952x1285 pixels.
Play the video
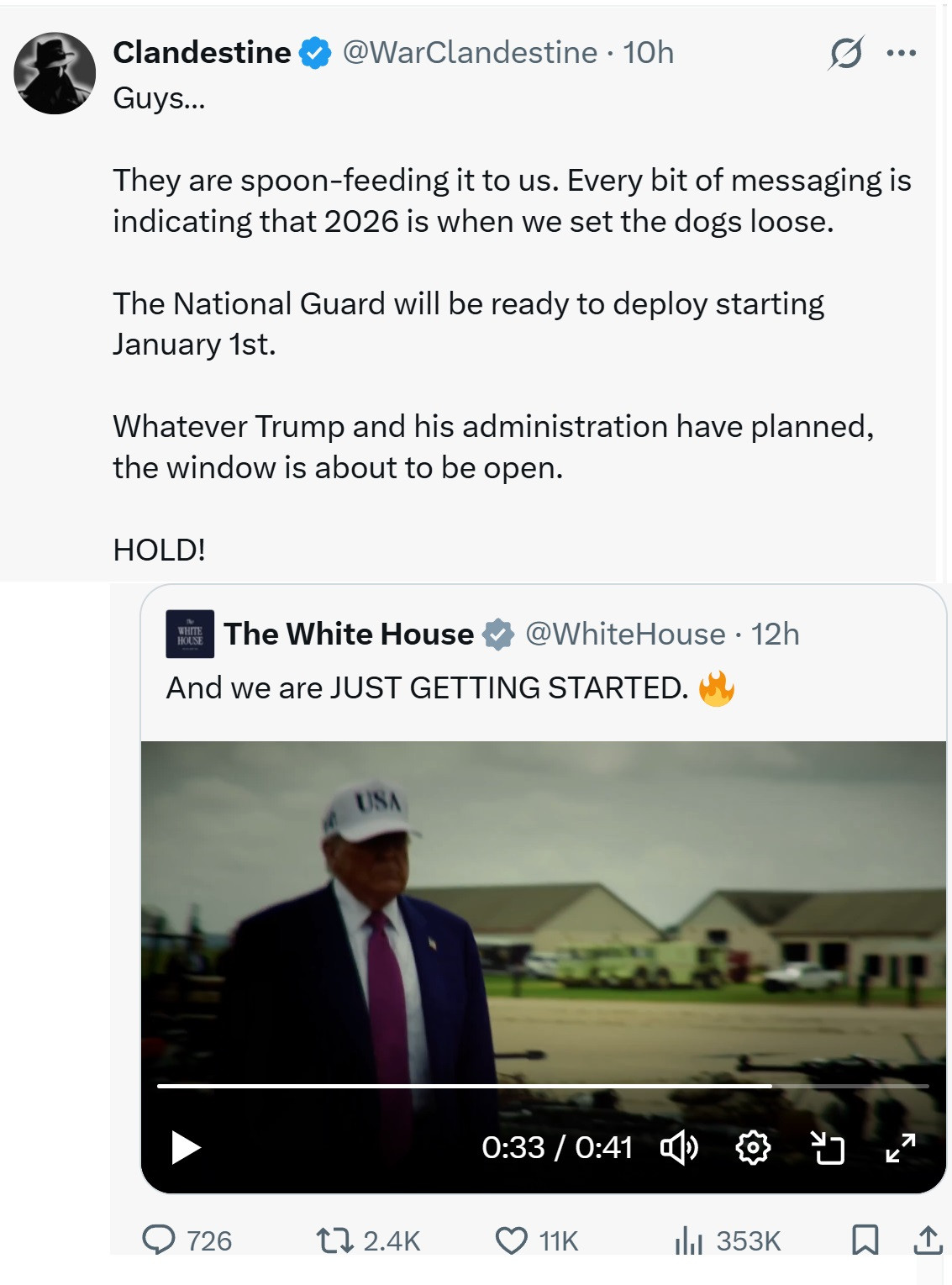(186, 1147)
